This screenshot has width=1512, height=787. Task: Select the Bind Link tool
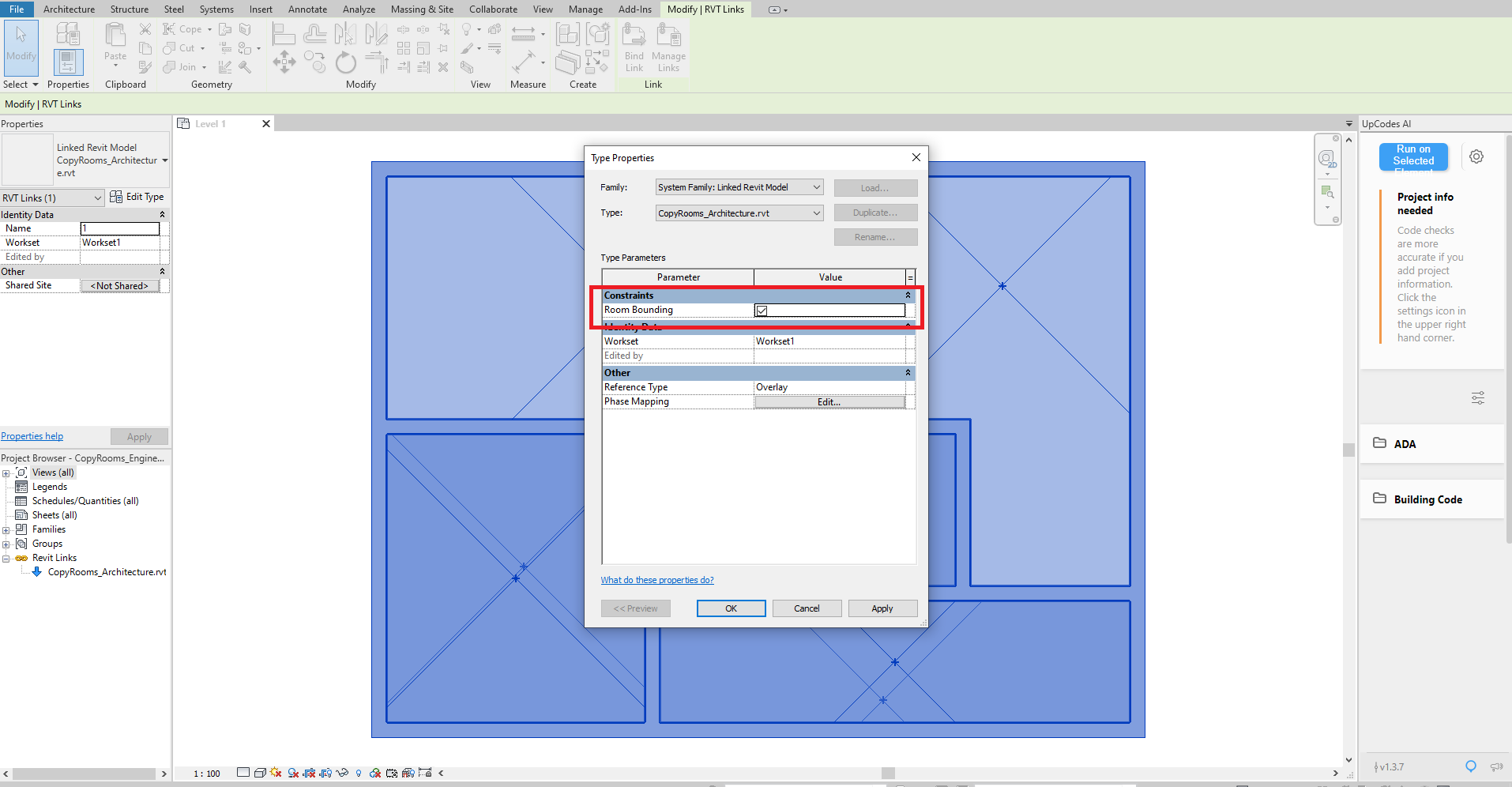coord(633,47)
